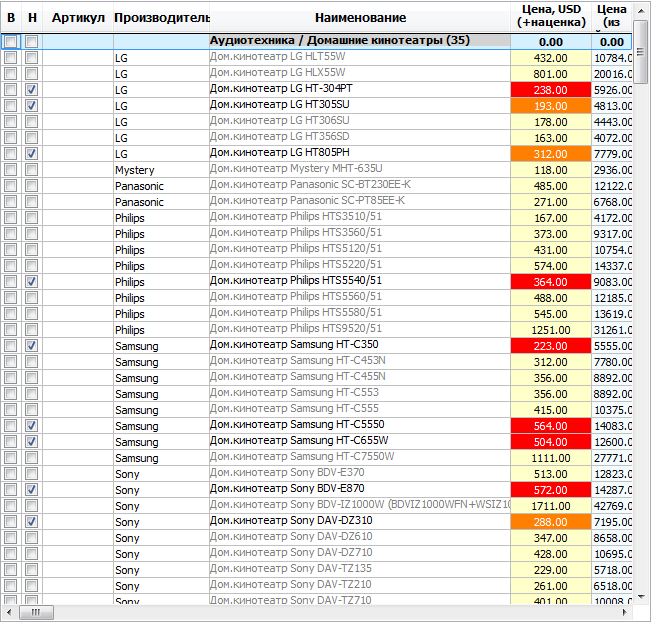Select the red 572.00 price cell

tap(551, 489)
